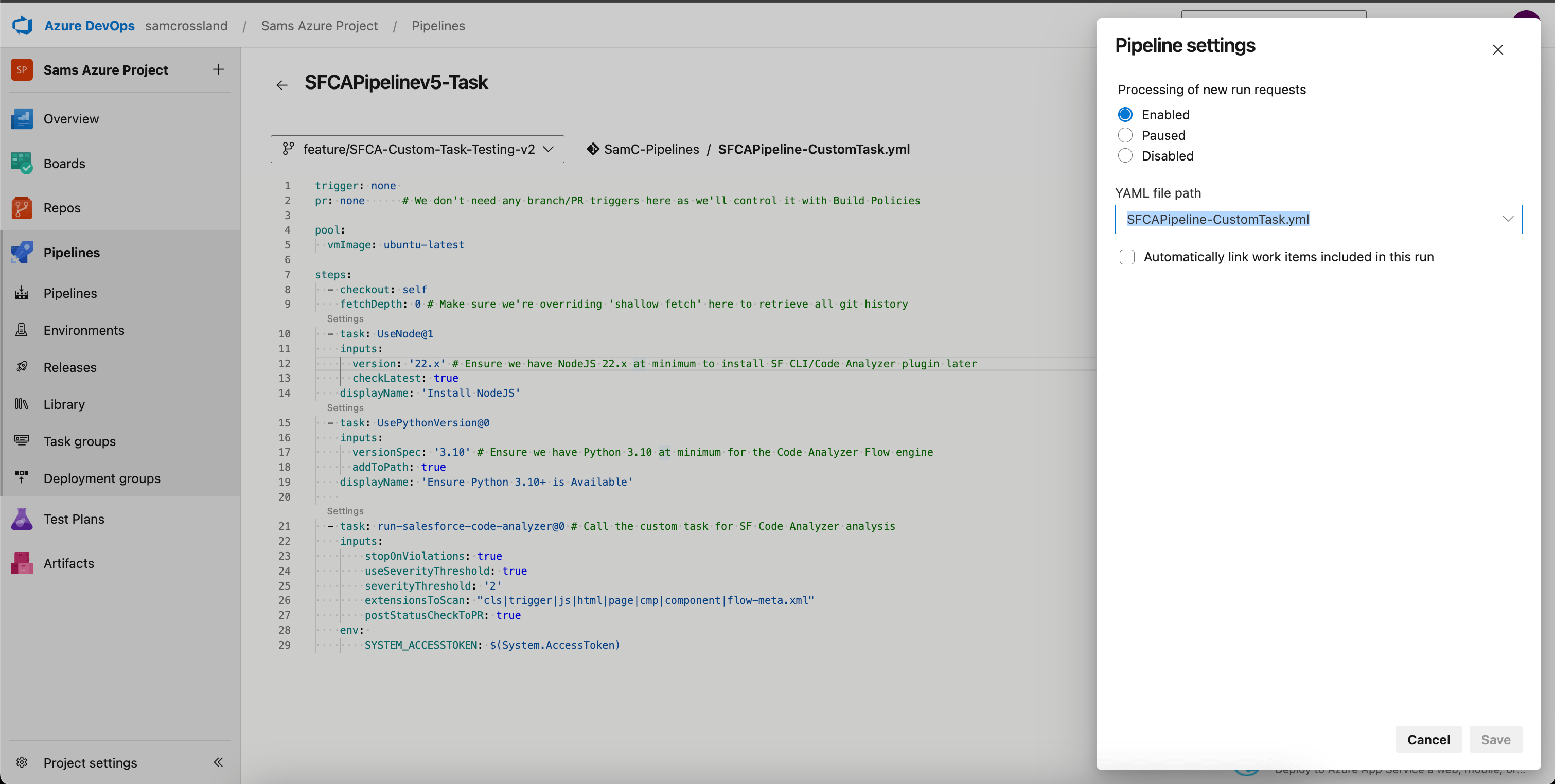Select Overview in the sidebar
The height and width of the screenshot is (784, 1555).
[71, 119]
